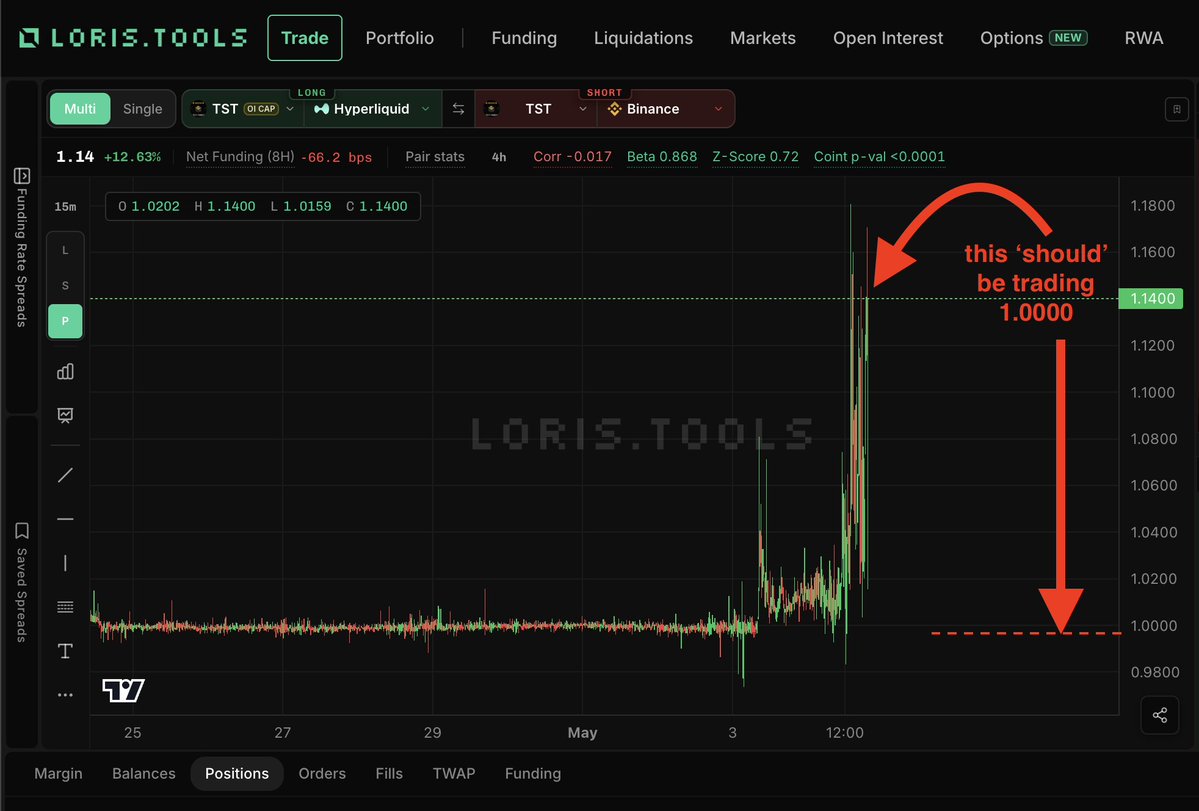
Task: Open the Saved Spreads side panel
Action: click(x=21, y=582)
